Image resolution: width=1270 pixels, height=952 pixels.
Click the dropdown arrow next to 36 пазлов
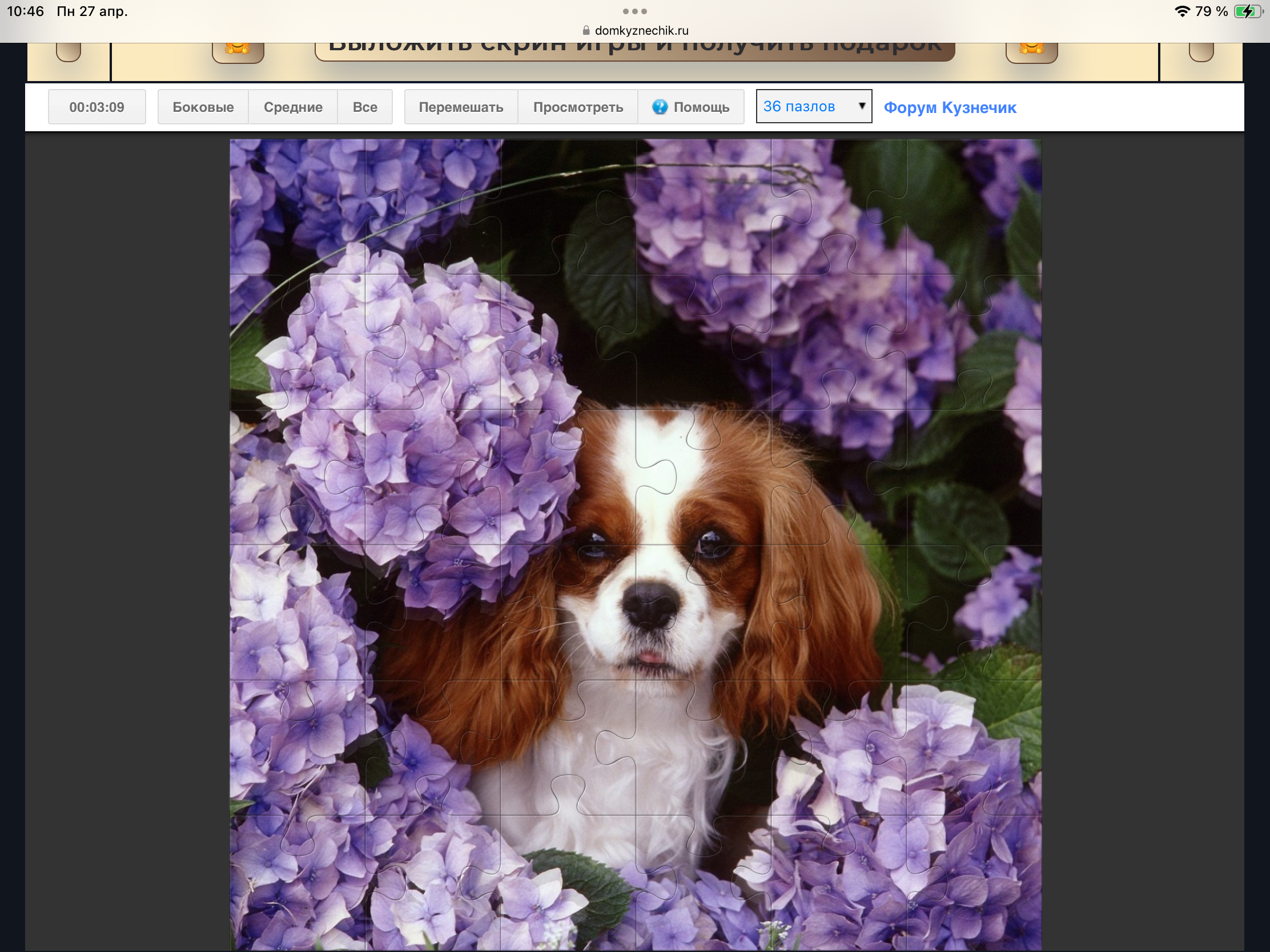[861, 106]
